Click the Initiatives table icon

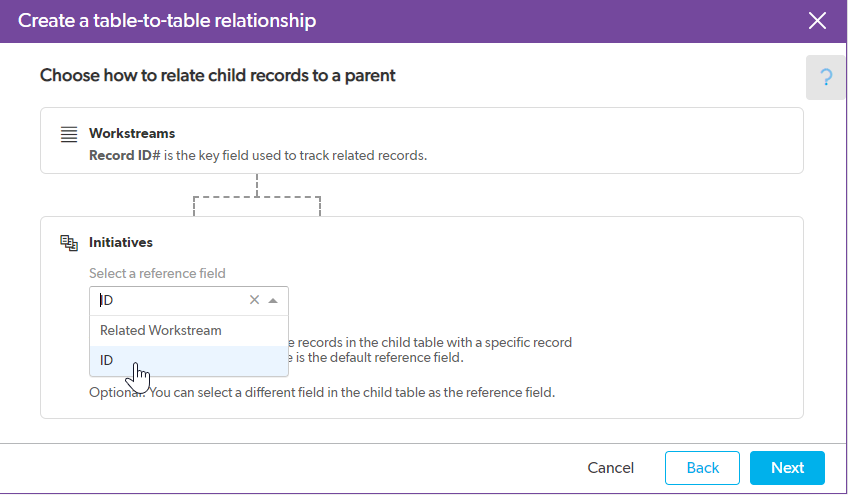[69, 243]
